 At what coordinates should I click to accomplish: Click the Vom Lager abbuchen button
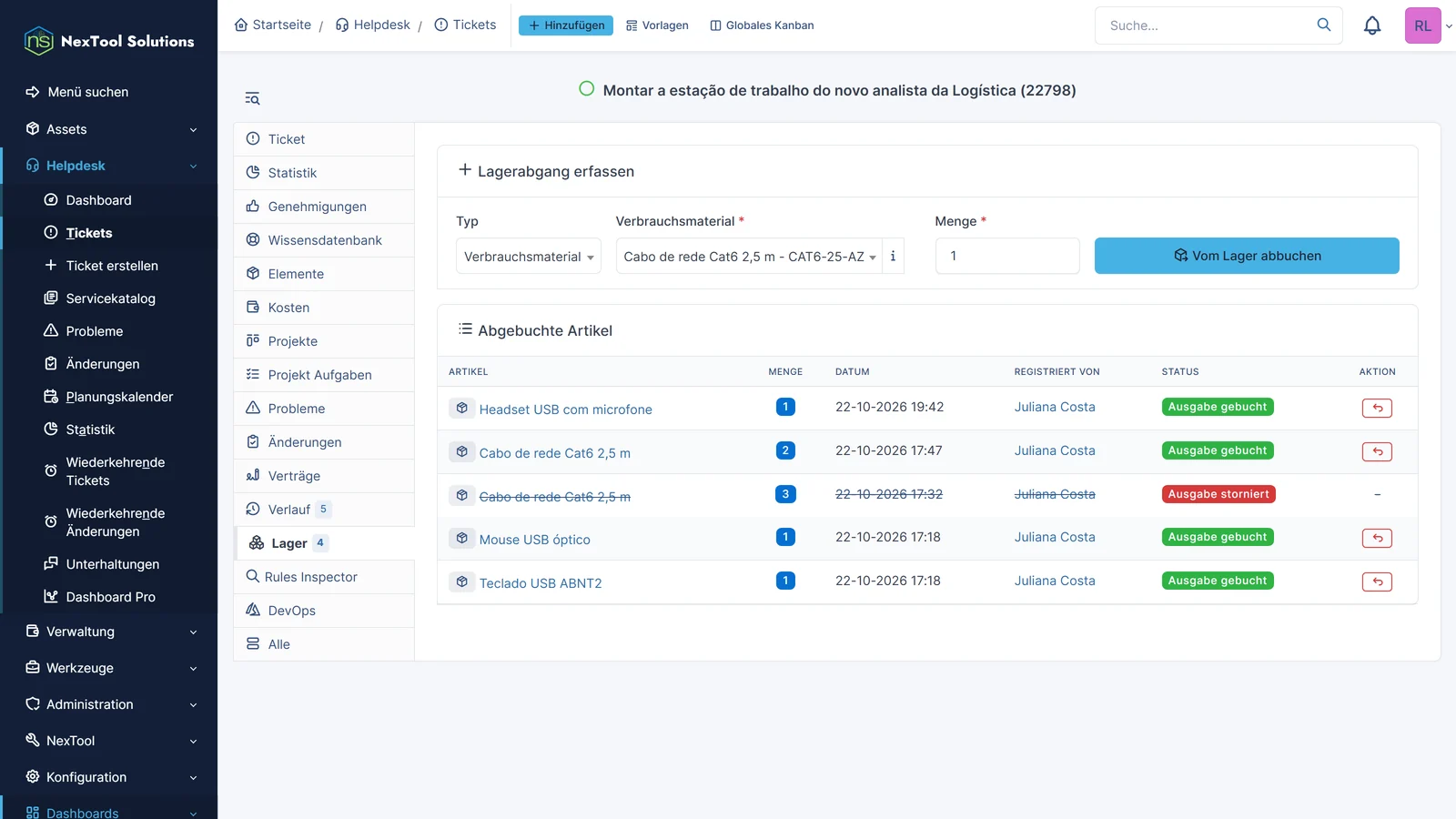tap(1247, 256)
